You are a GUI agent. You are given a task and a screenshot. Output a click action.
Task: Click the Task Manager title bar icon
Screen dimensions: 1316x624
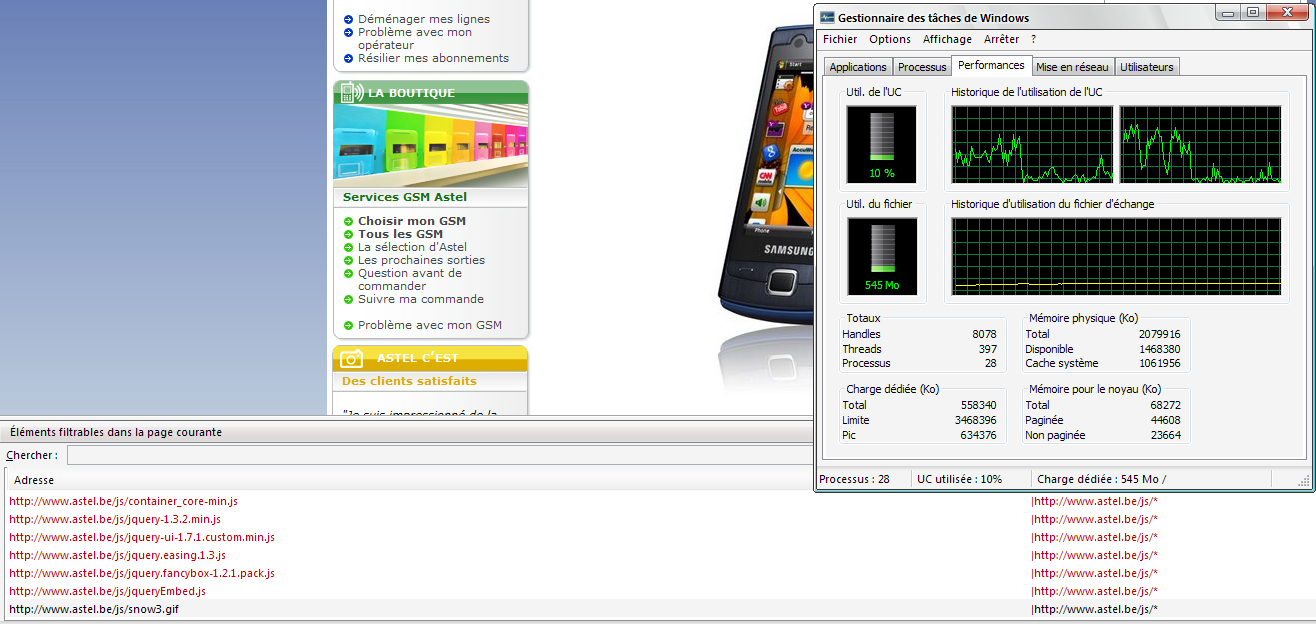[827, 18]
